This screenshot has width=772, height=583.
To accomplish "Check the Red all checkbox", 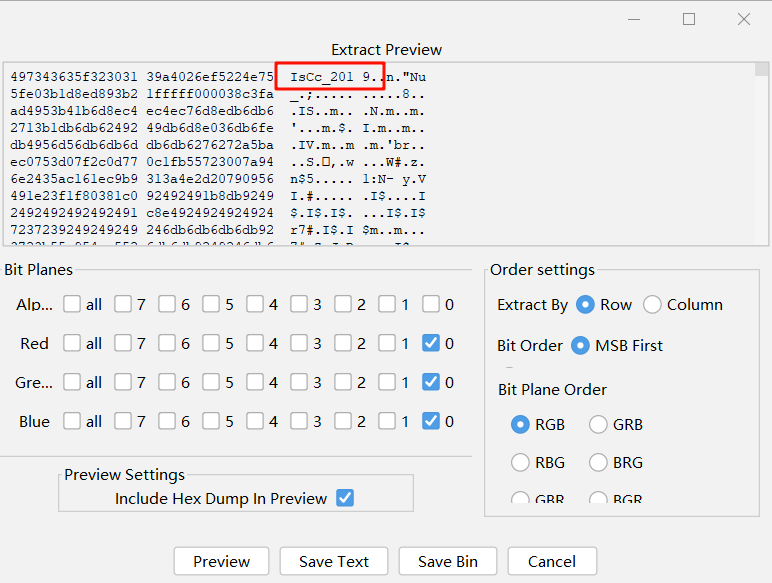I will point(72,343).
